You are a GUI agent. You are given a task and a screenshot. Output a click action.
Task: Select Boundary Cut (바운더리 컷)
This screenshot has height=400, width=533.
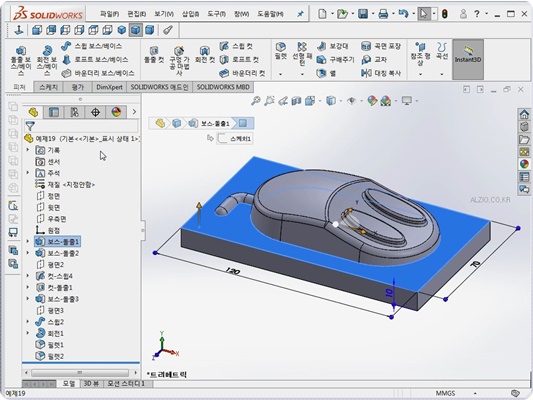coord(242,73)
